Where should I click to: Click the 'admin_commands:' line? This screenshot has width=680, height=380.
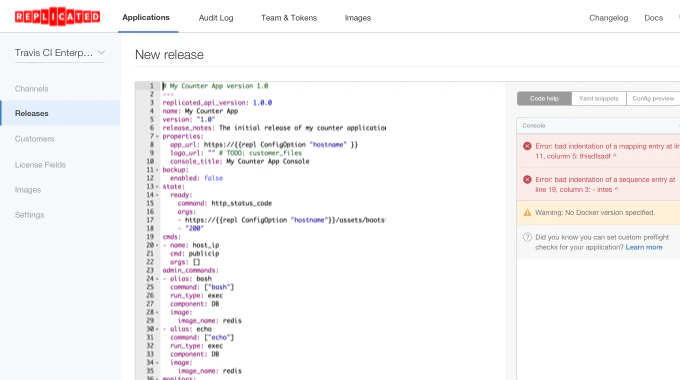(190, 270)
